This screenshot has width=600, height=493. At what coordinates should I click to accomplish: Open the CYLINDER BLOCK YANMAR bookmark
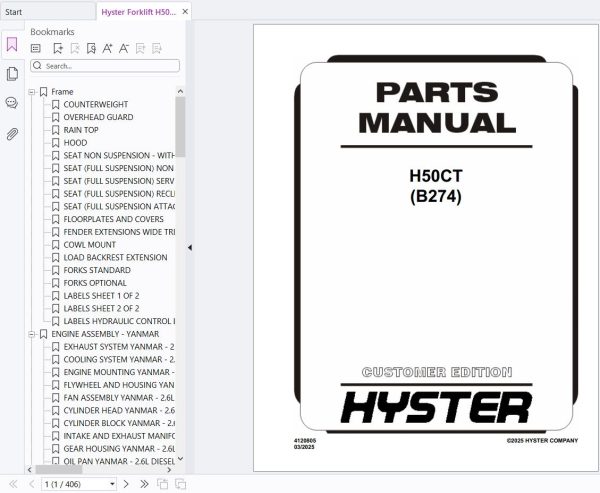pyautogui.click(x=119, y=423)
